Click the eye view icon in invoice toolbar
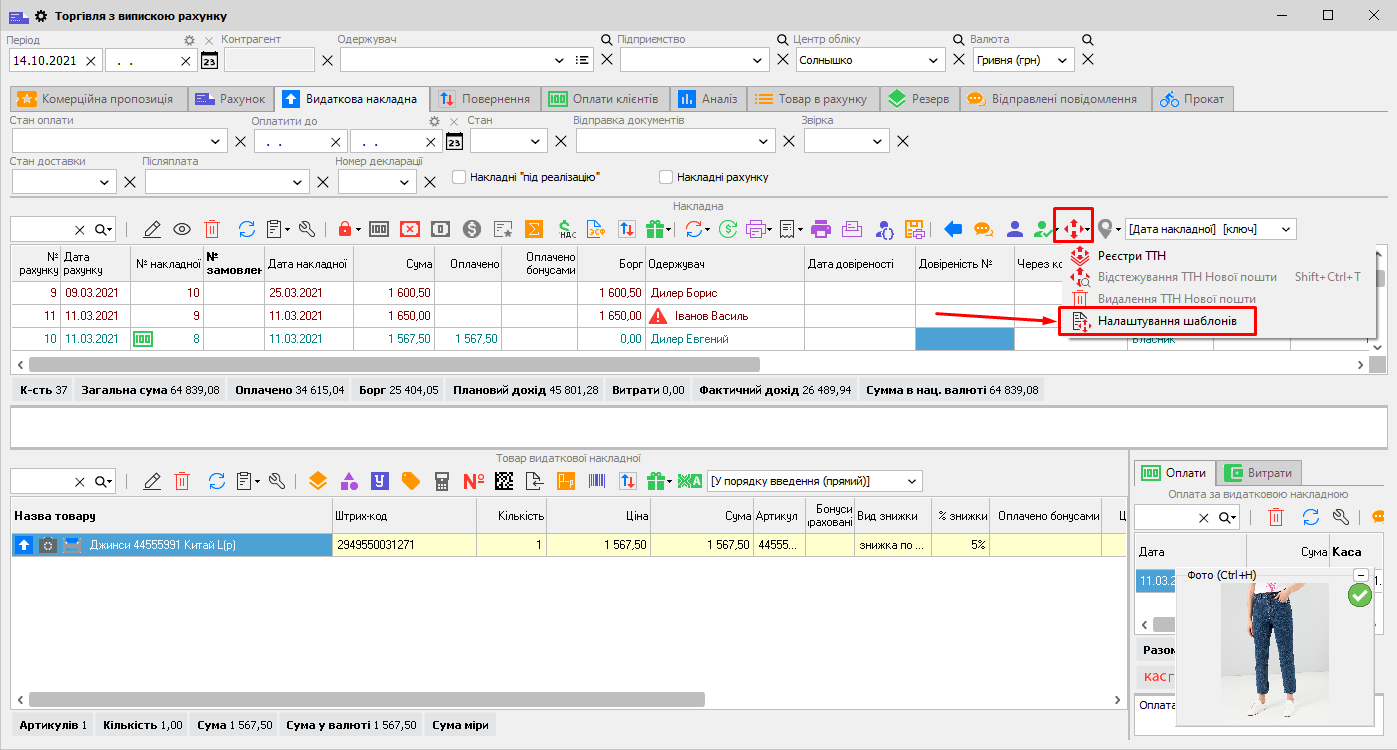The image size is (1397, 750). (182, 229)
